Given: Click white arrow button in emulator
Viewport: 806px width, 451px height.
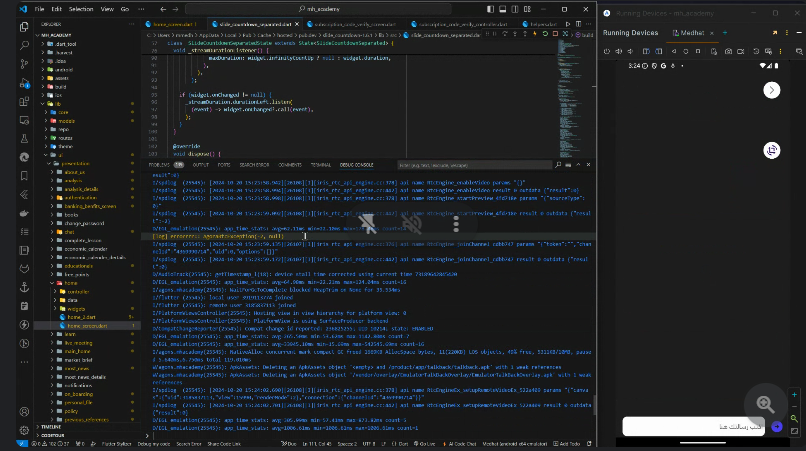Looking at the screenshot, I should coord(772,90).
